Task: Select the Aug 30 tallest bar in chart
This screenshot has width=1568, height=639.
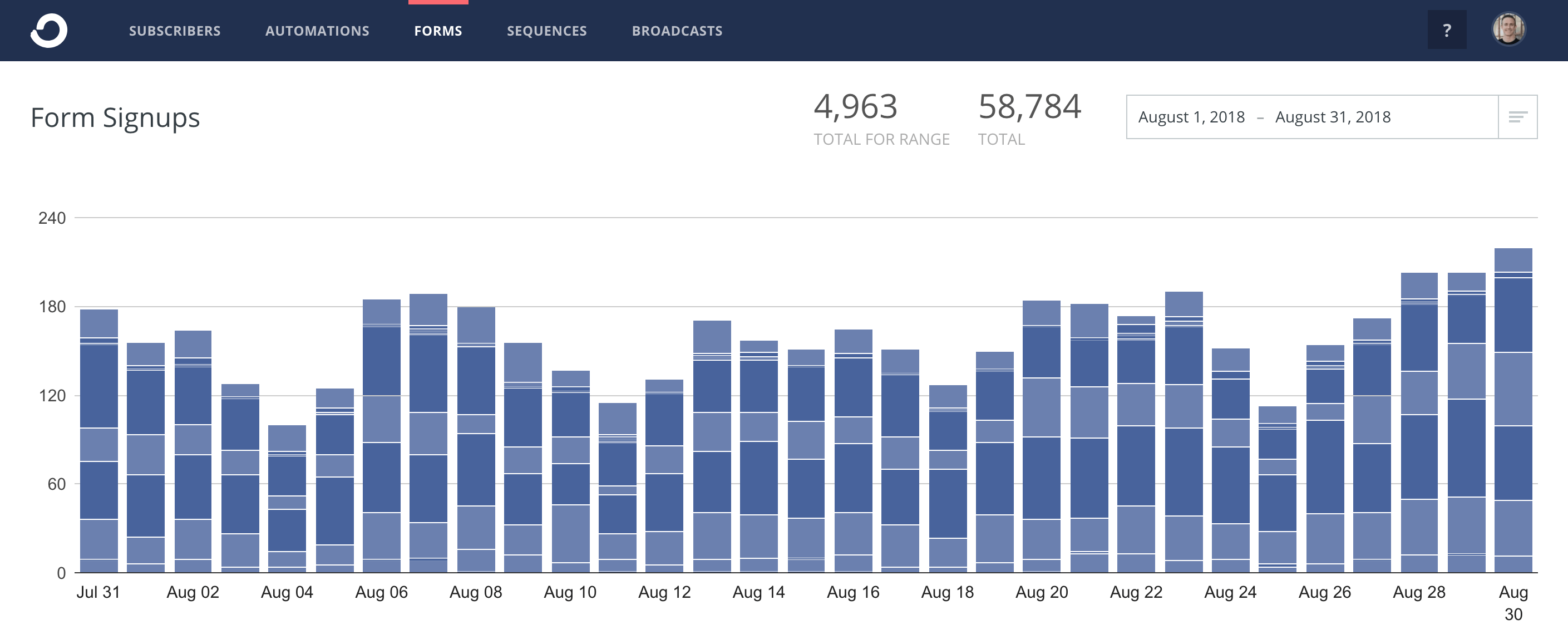Action: 1513,411
